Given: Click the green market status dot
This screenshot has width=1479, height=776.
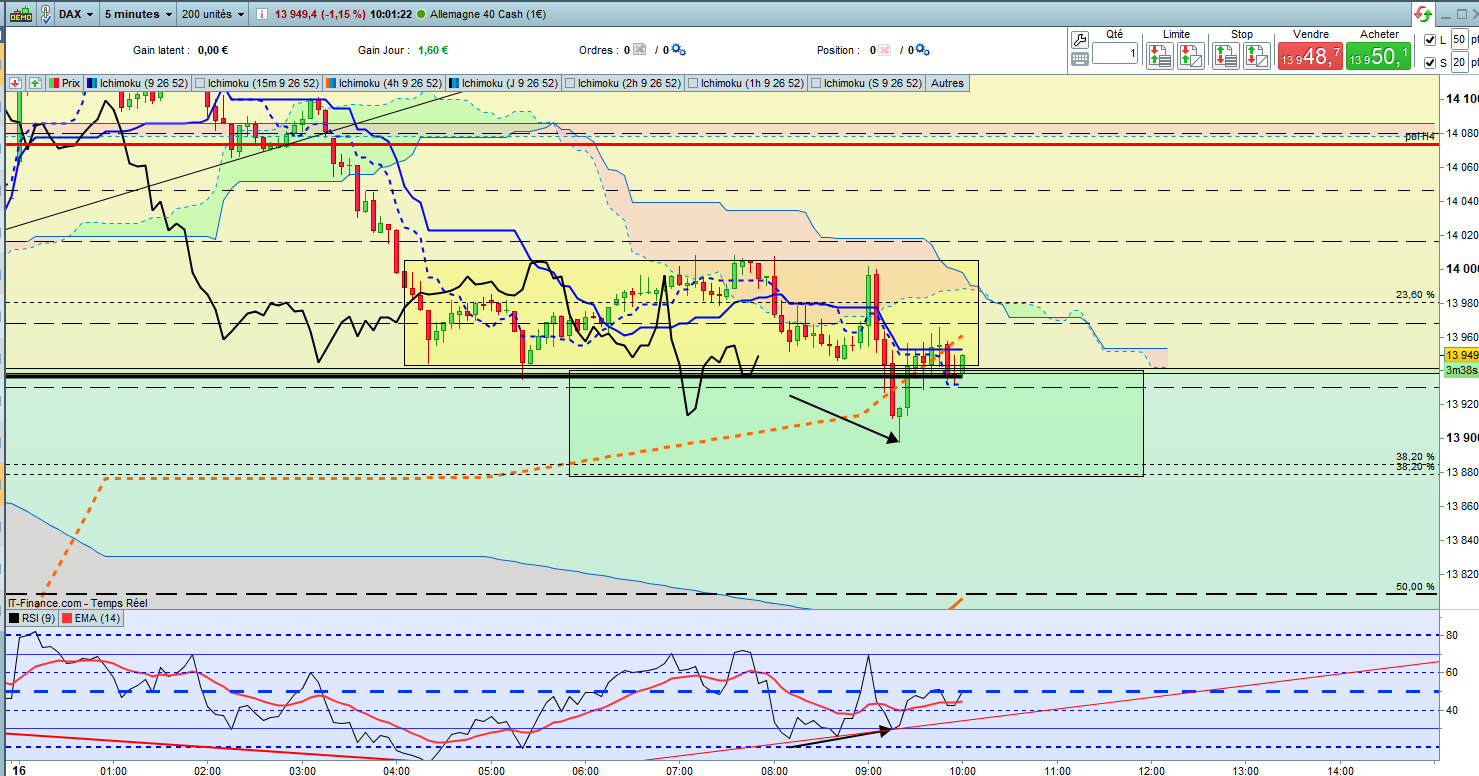Looking at the screenshot, I should (420, 15).
